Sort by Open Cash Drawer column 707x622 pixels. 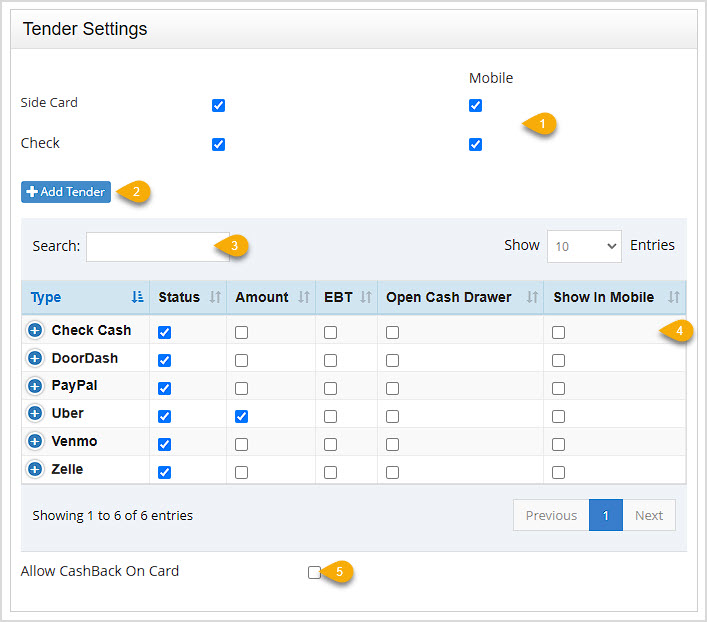(460, 297)
